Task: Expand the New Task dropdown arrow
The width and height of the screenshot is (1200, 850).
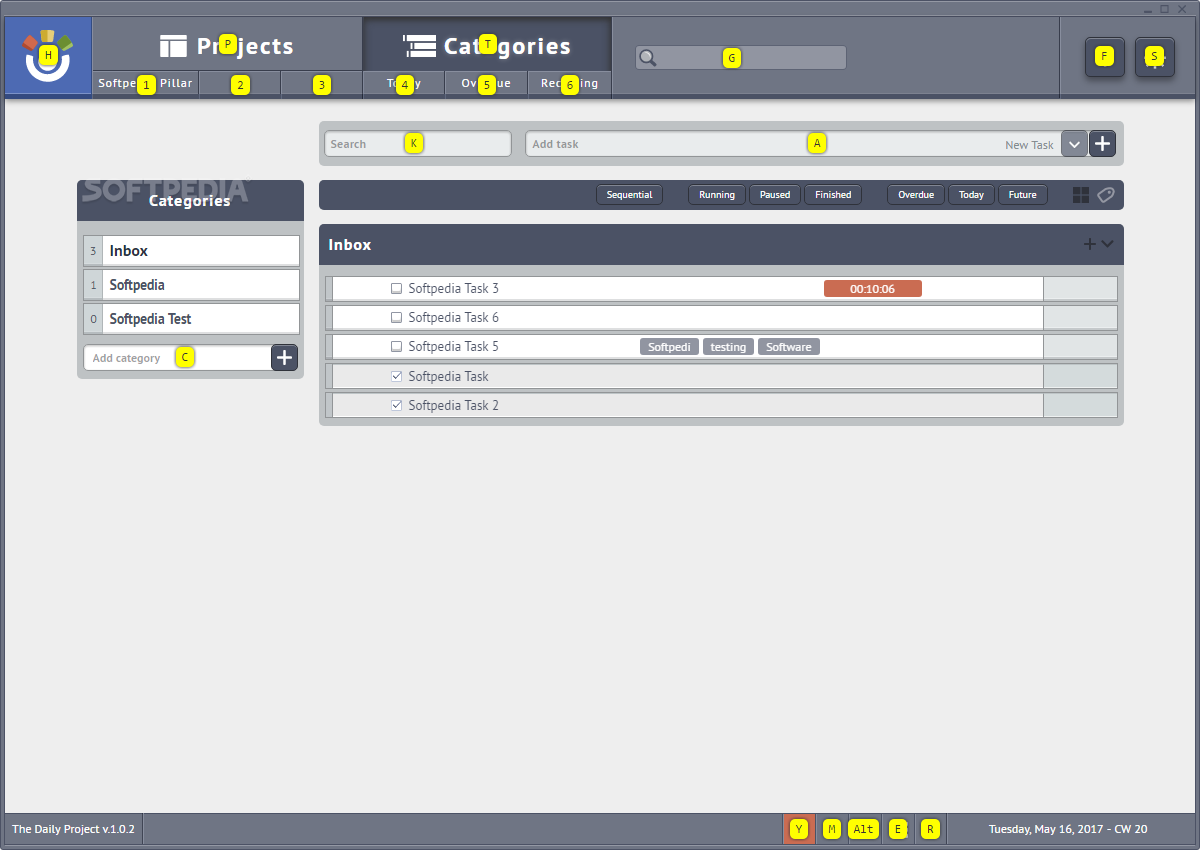Action: (x=1074, y=144)
